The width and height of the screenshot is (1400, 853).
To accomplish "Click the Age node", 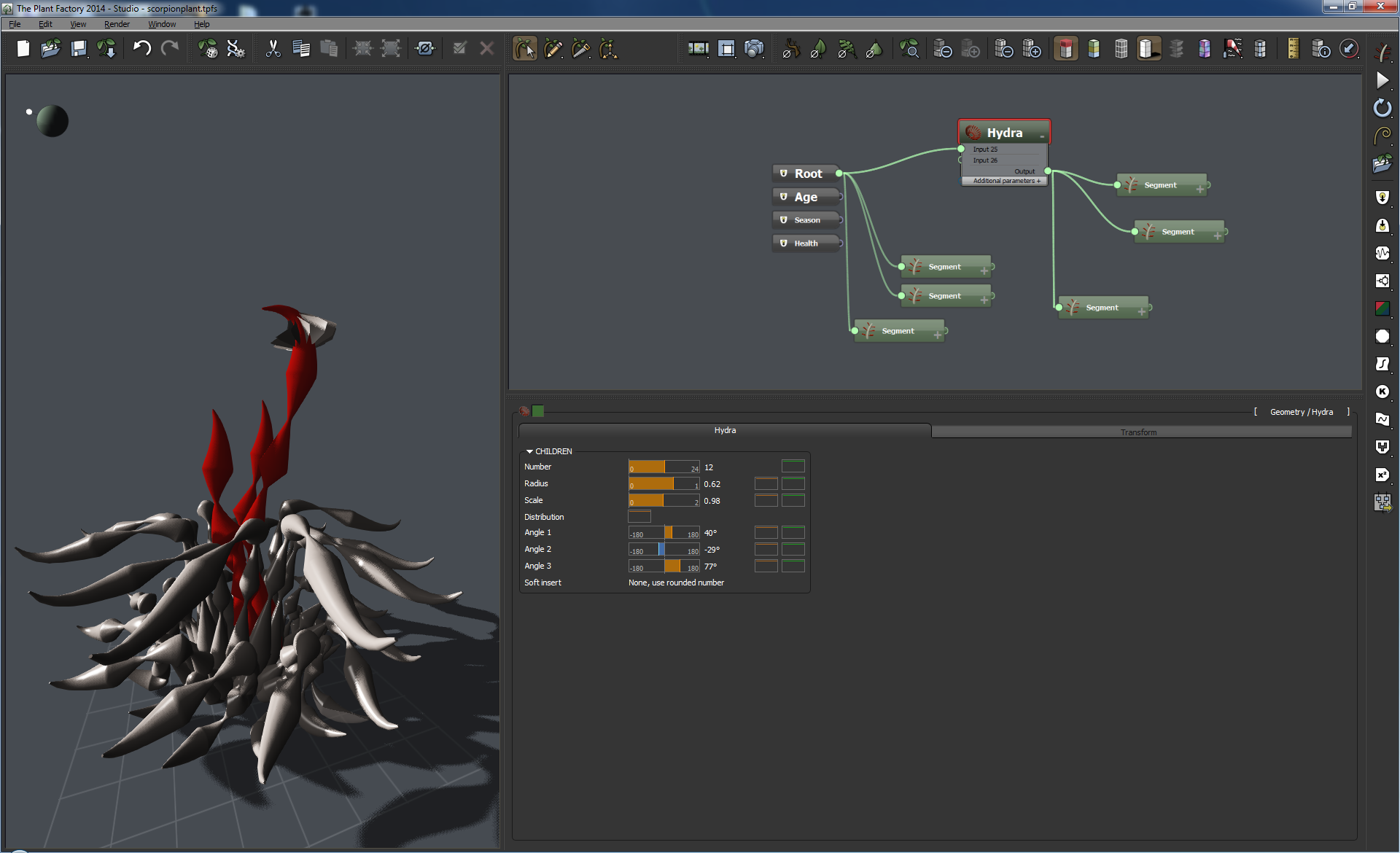I will click(x=805, y=197).
